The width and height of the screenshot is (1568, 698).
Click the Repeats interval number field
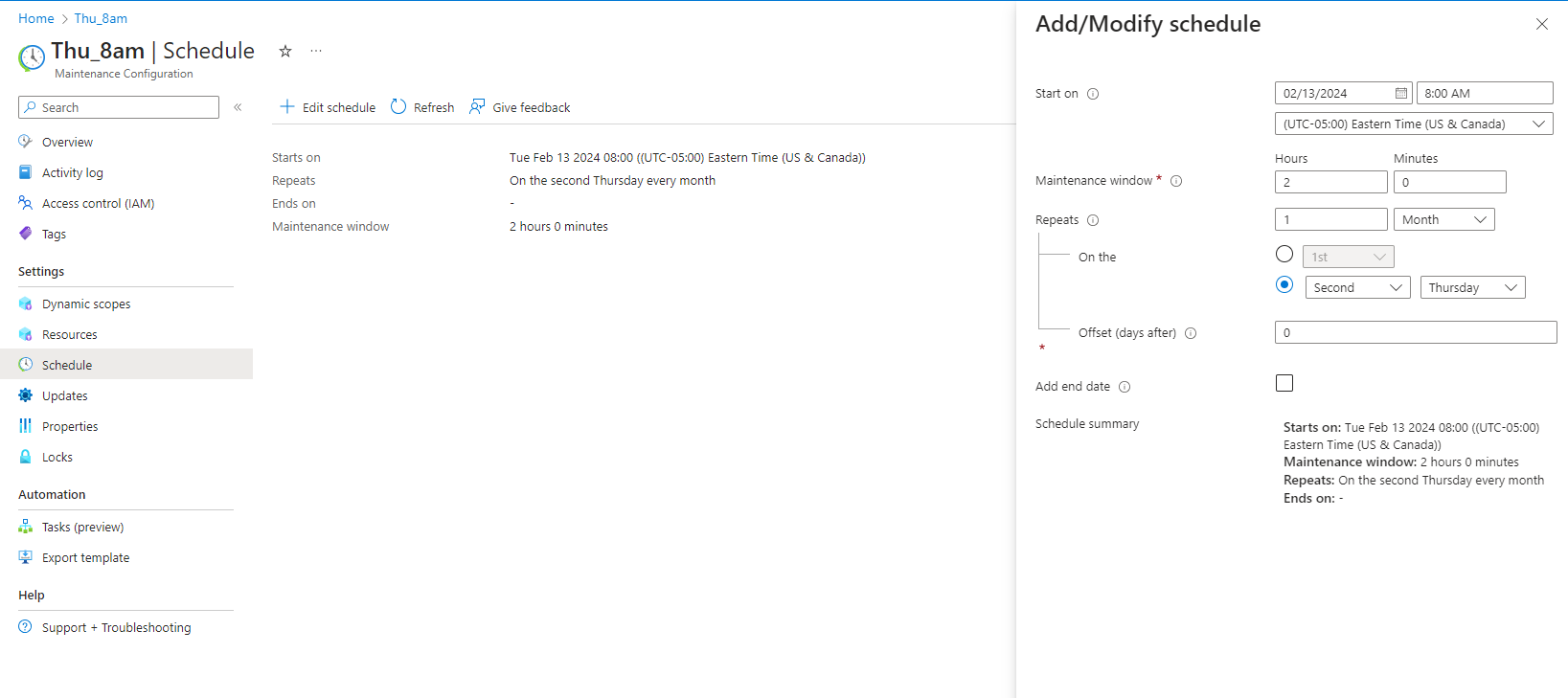1330,219
